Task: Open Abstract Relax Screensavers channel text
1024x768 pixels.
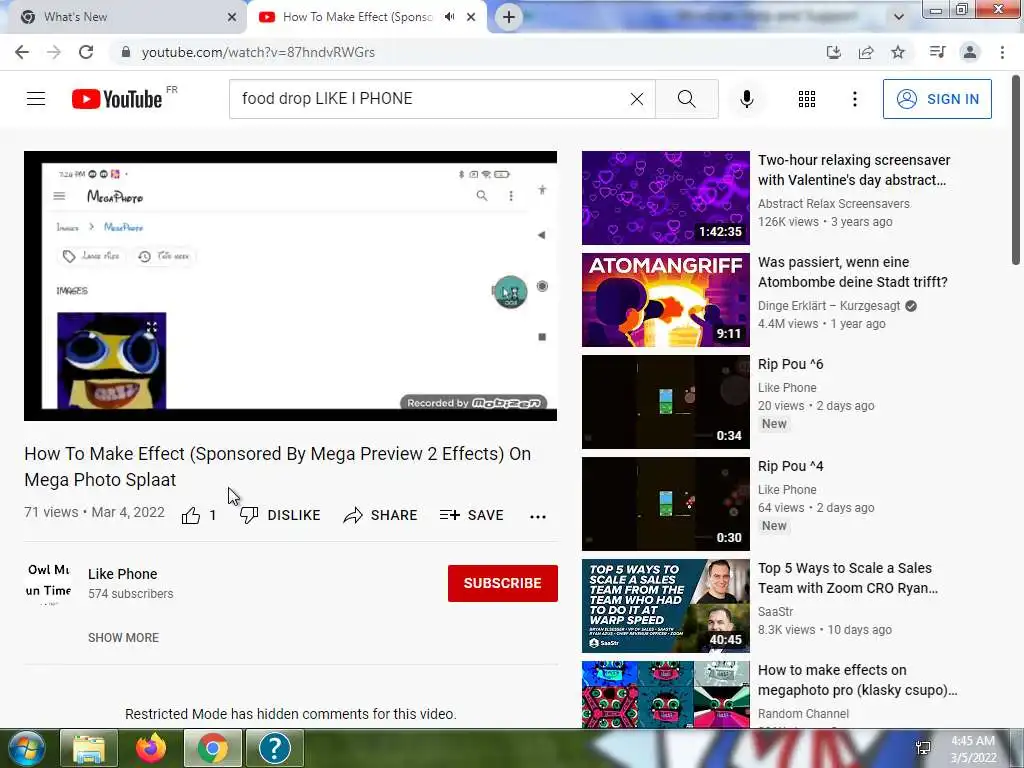Action: [833, 204]
